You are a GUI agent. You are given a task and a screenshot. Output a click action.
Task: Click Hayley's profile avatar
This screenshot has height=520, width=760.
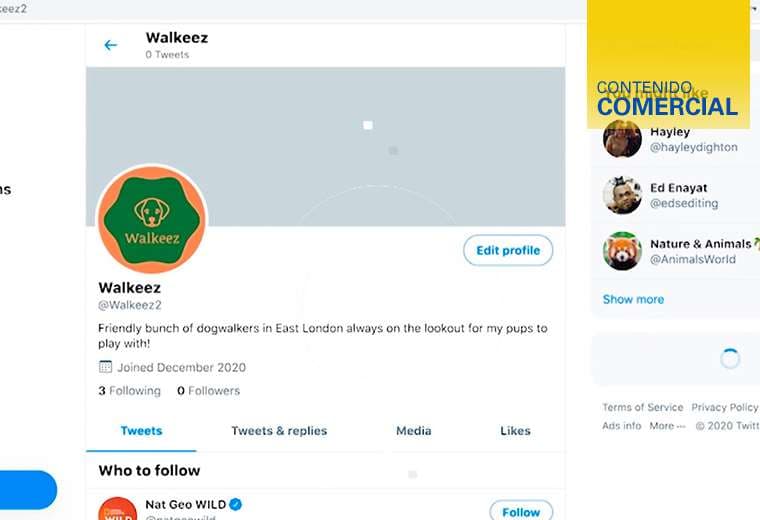(x=622, y=139)
